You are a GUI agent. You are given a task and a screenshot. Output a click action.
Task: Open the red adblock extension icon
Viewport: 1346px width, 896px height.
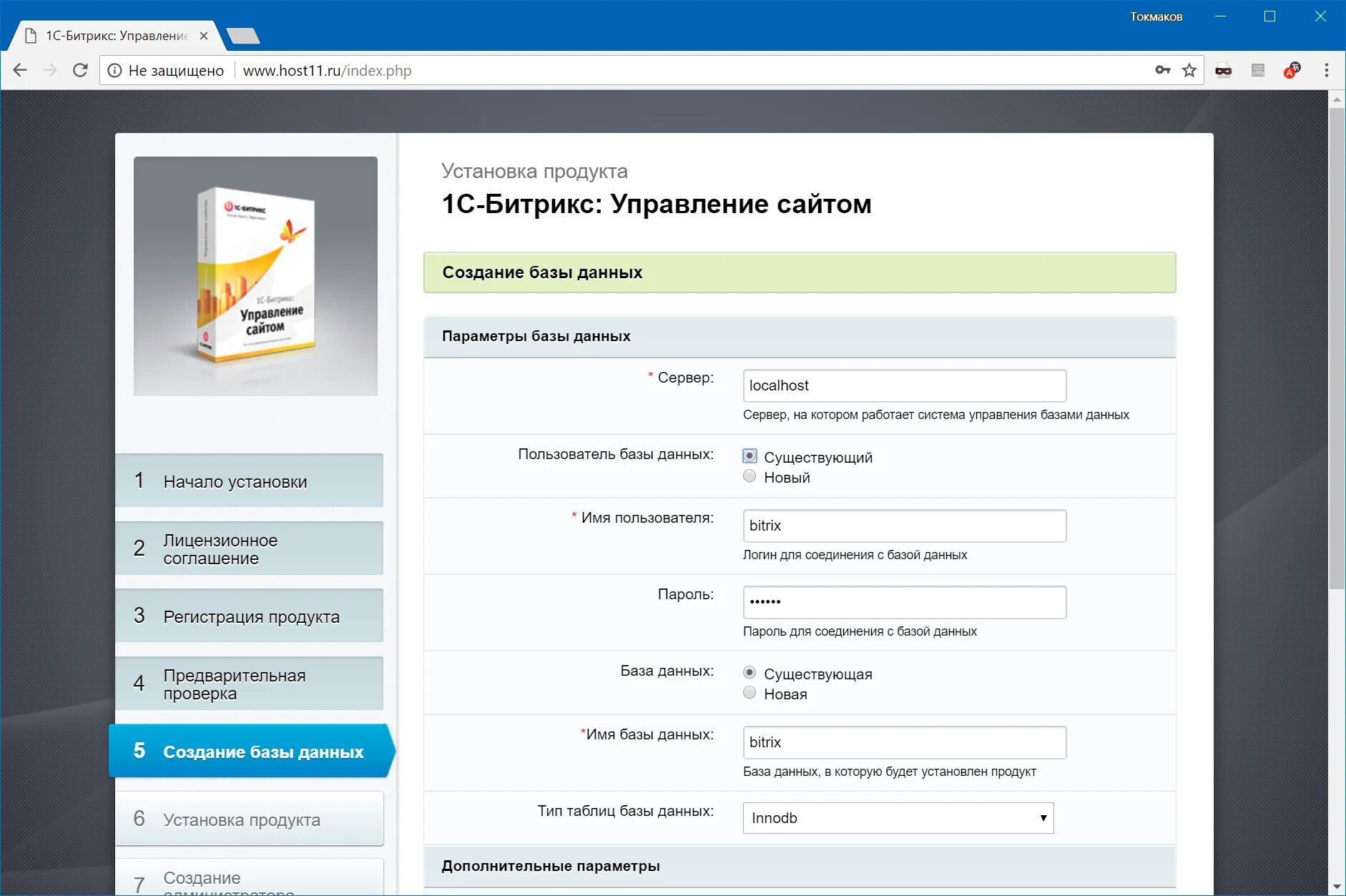tap(1292, 70)
